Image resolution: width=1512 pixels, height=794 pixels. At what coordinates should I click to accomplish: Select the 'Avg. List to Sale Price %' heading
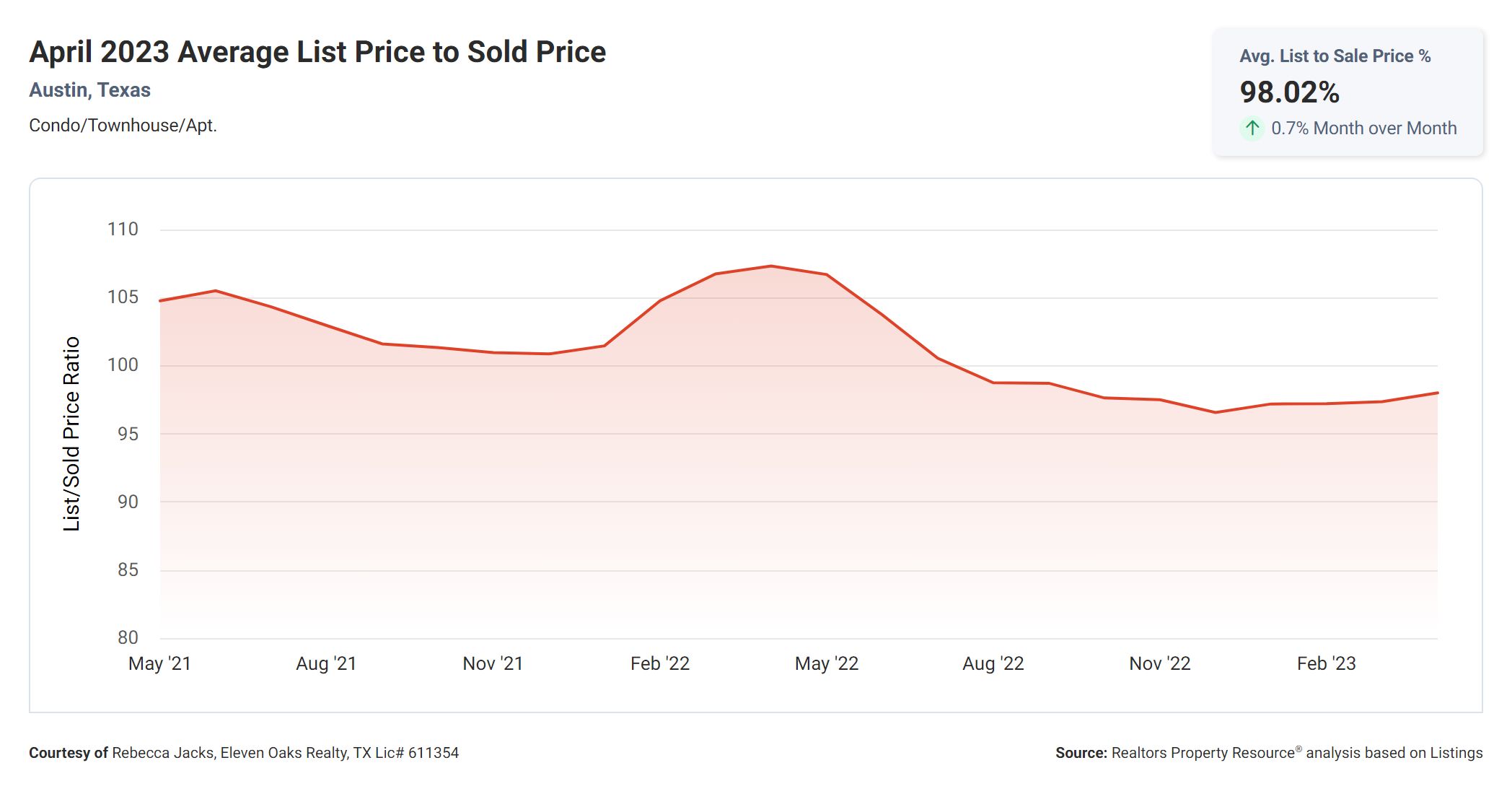(x=1335, y=56)
